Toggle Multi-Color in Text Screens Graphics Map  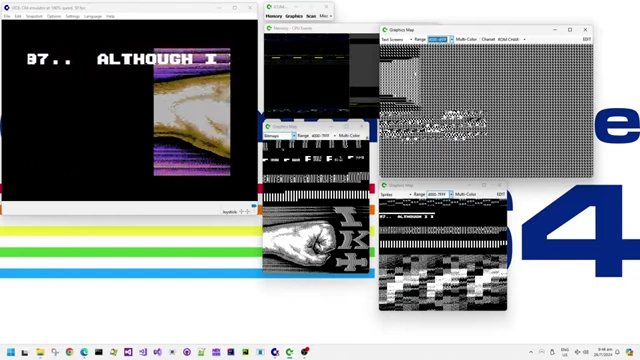(466, 40)
